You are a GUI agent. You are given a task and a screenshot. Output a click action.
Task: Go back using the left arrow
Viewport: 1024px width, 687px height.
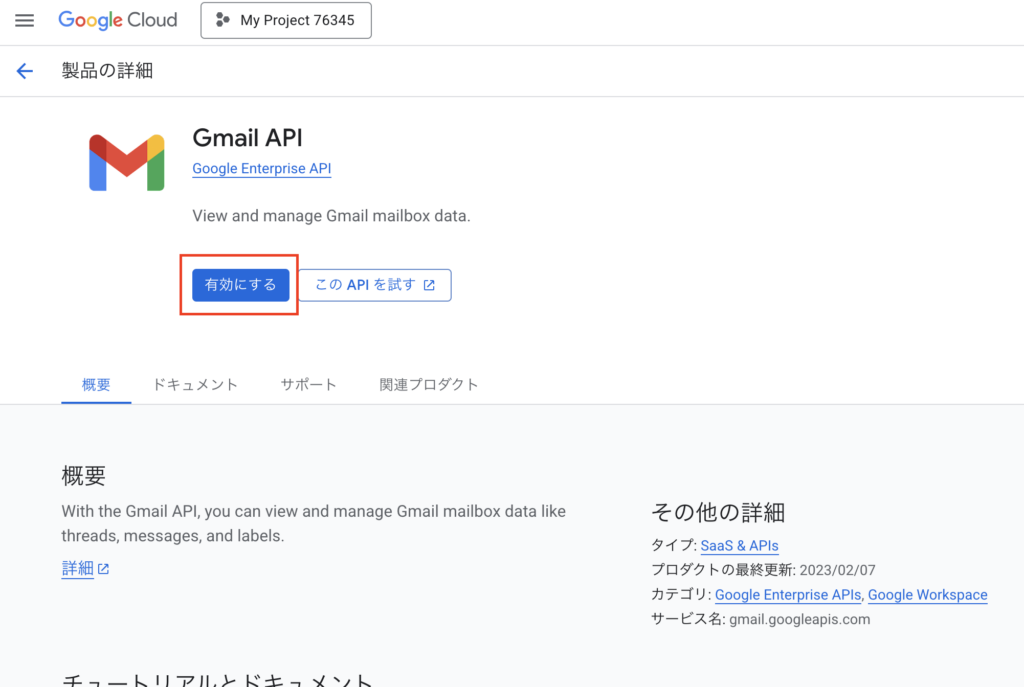click(25, 71)
